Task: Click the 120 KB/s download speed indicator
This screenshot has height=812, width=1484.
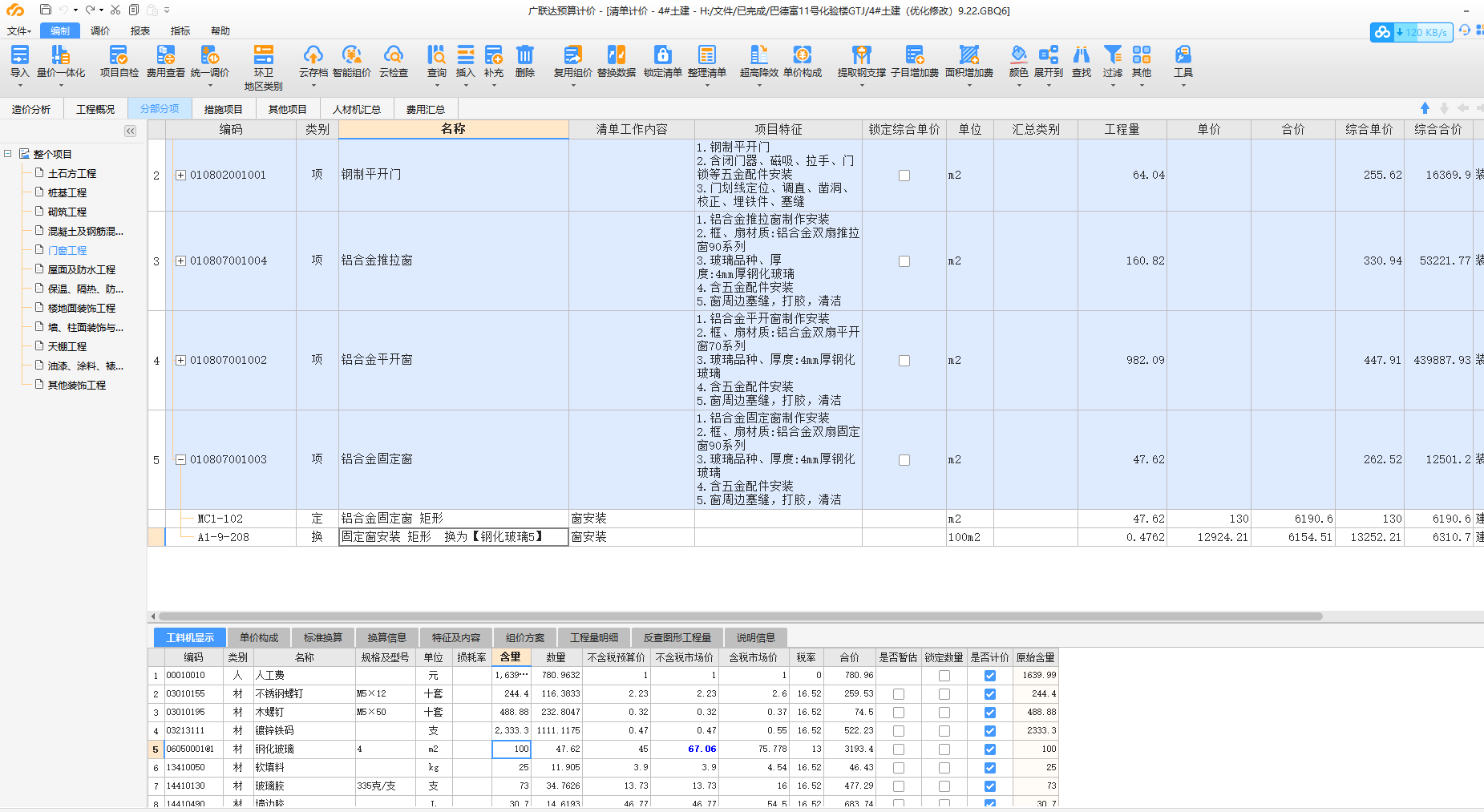Action: 1411,32
